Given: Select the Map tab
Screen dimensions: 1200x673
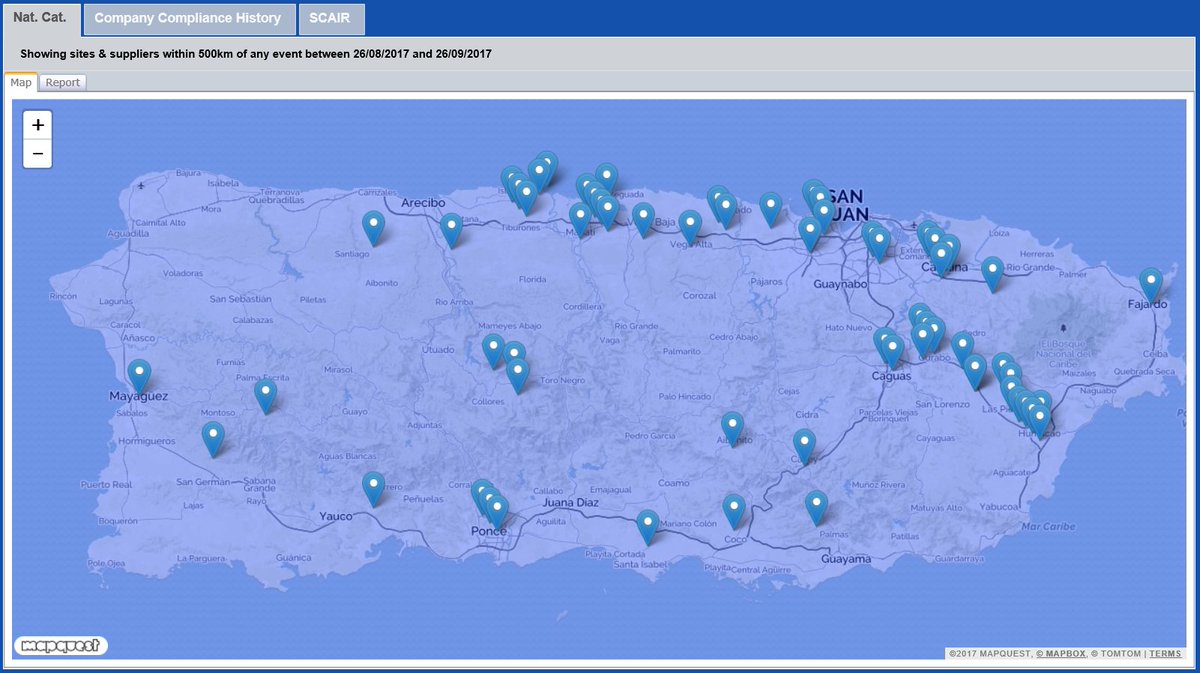Looking at the screenshot, I should point(21,82).
